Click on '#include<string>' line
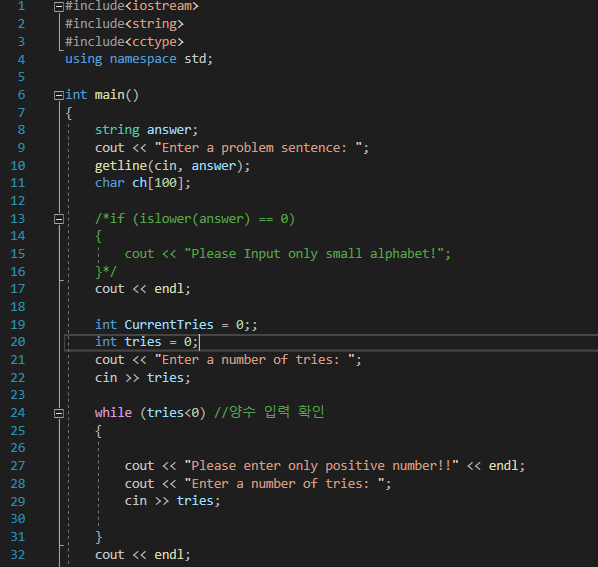The height and width of the screenshot is (567, 598). click(x=124, y=24)
